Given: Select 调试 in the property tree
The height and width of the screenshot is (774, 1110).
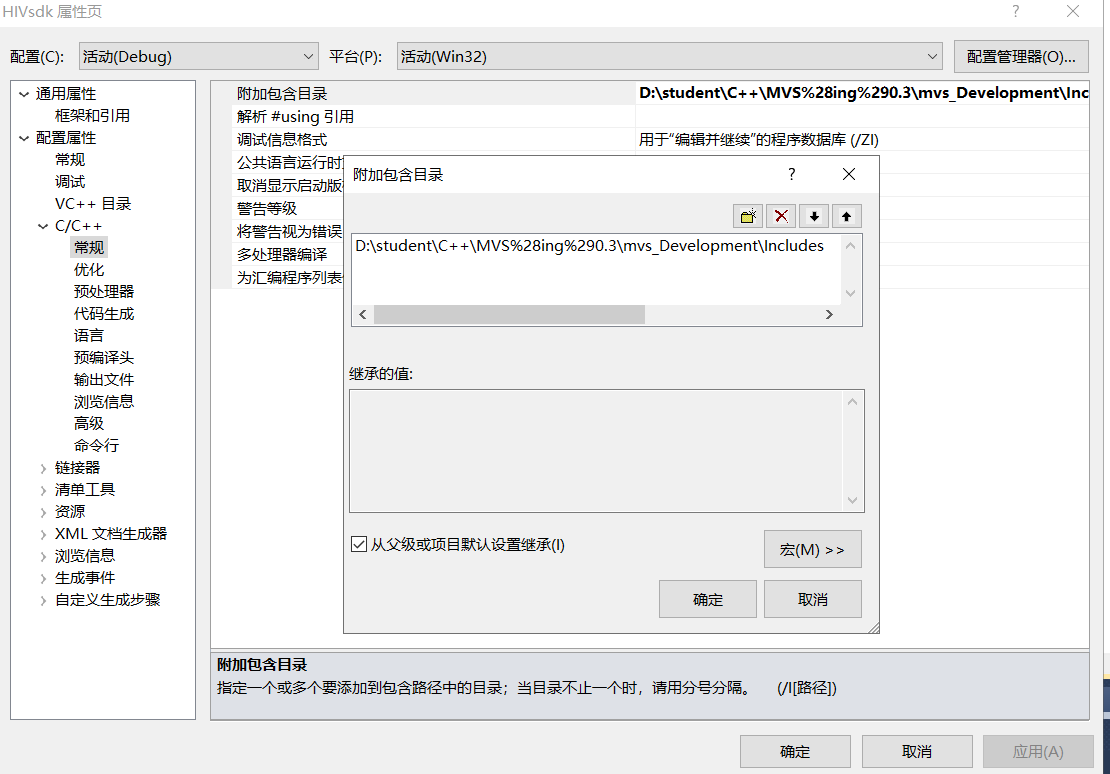Looking at the screenshot, I should (x=70, y=181).
